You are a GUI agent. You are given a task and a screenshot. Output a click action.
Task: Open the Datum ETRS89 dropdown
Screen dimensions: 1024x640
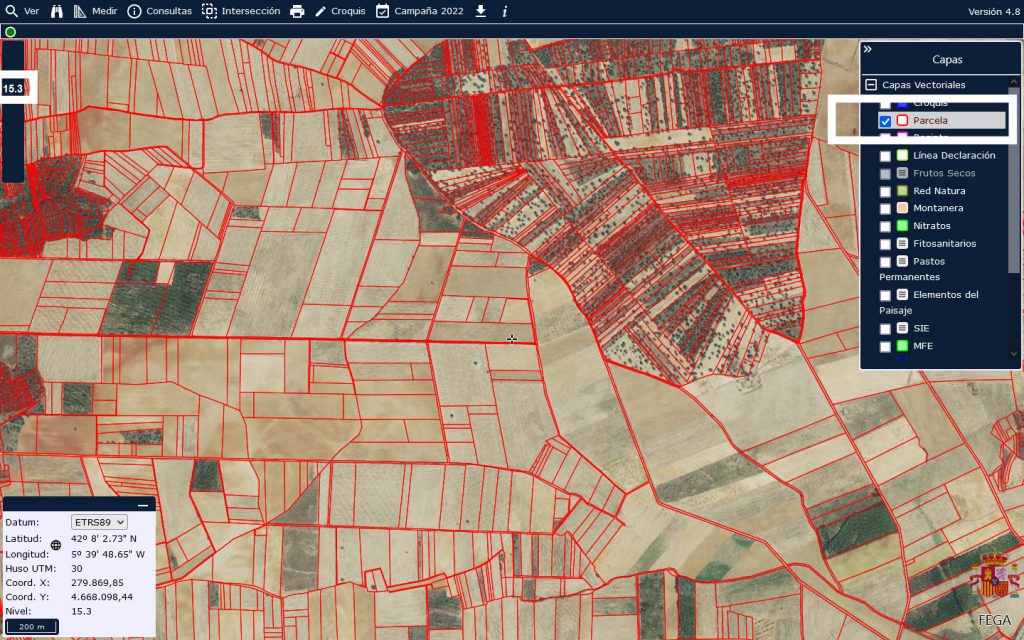pyautogui.click(x=99, y=522)
